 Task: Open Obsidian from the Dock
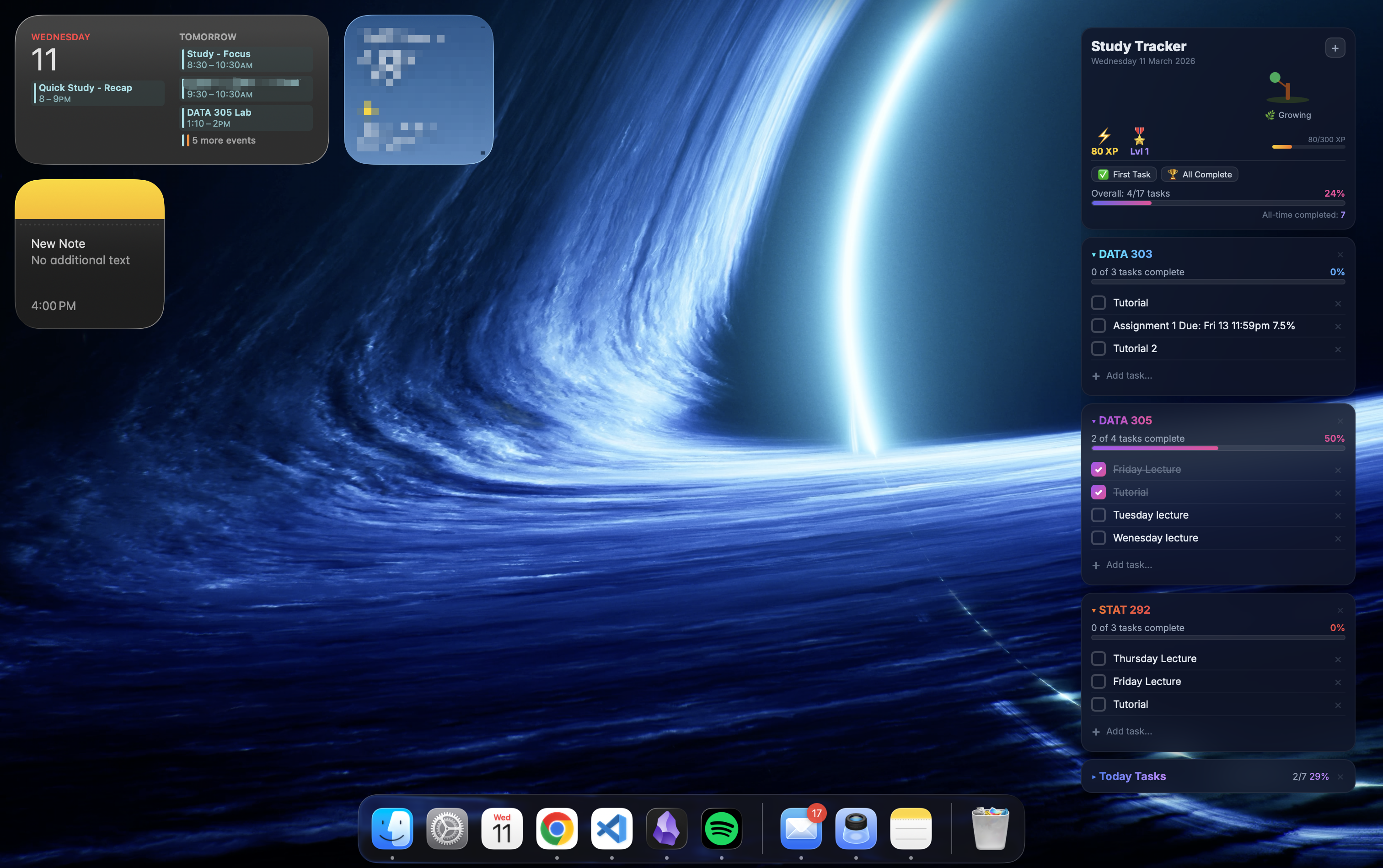point(666,828)
